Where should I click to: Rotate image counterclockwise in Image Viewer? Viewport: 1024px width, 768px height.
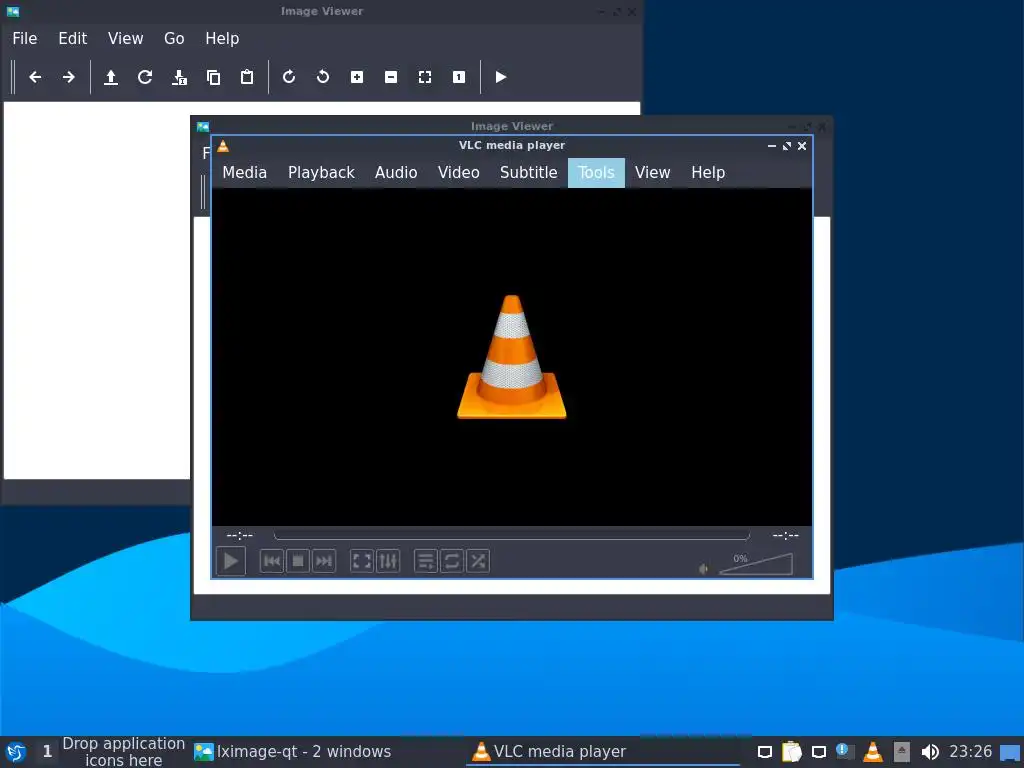pos(323,77)
